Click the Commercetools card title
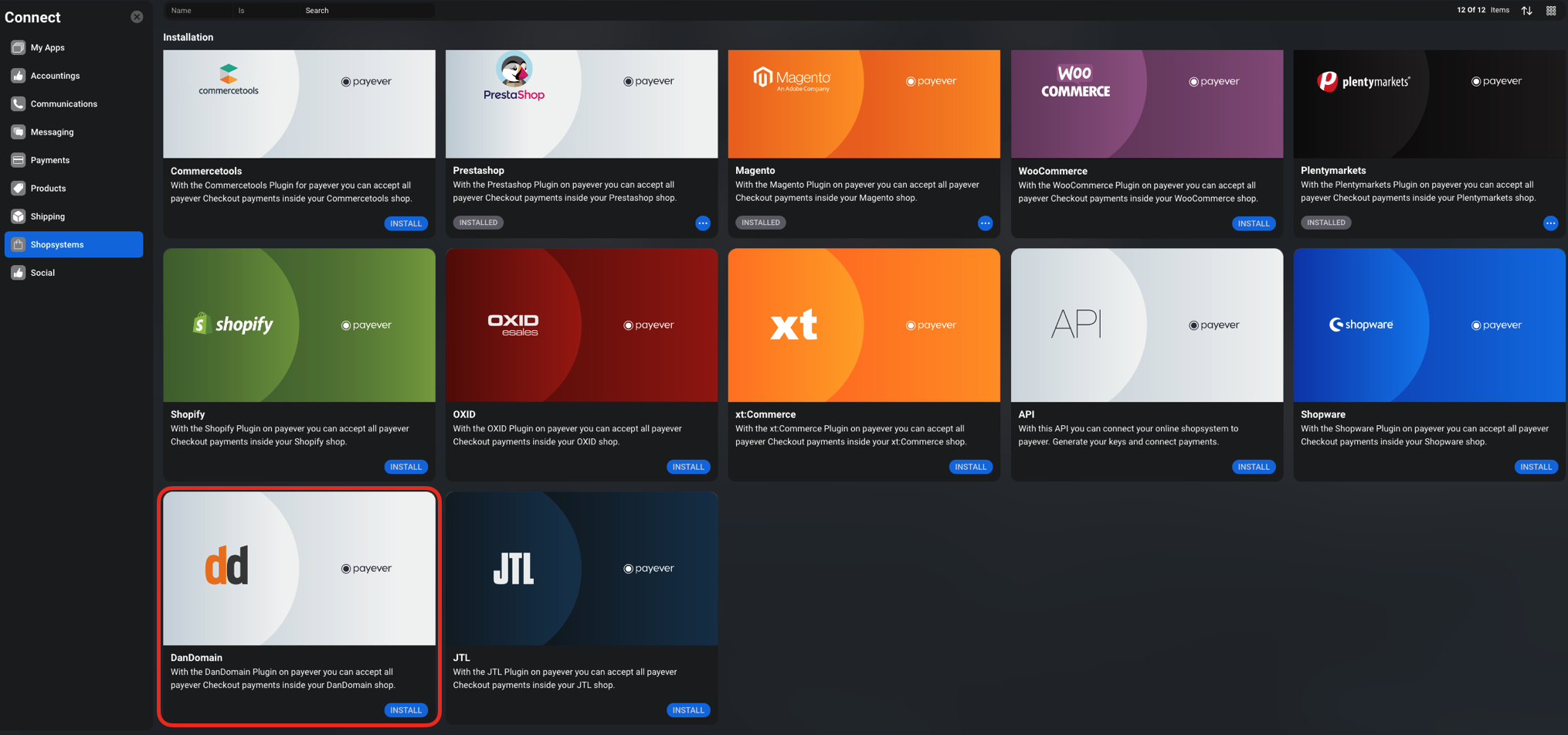 (205, 171)
